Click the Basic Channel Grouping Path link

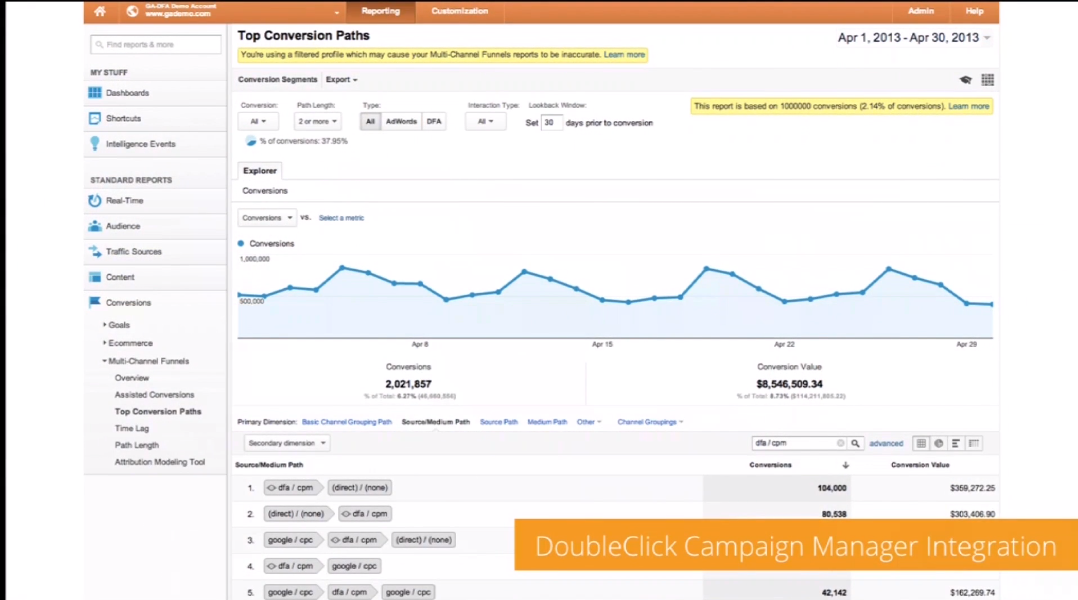point(347,422)
